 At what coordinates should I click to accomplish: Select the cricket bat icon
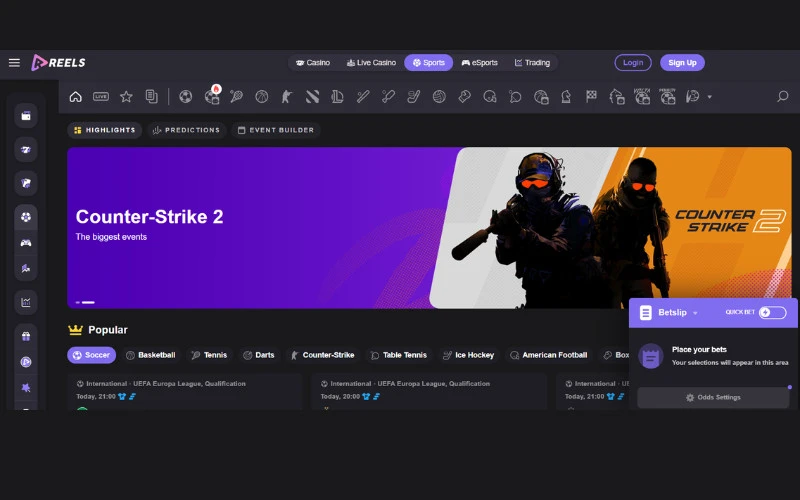(388, 96)
